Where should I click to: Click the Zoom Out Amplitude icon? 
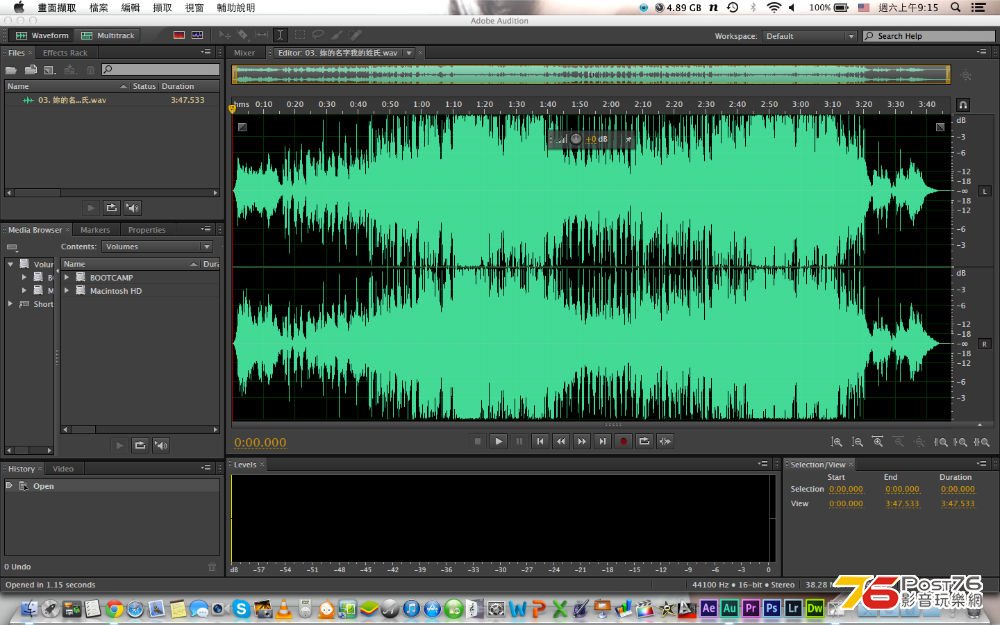point(857,441)
